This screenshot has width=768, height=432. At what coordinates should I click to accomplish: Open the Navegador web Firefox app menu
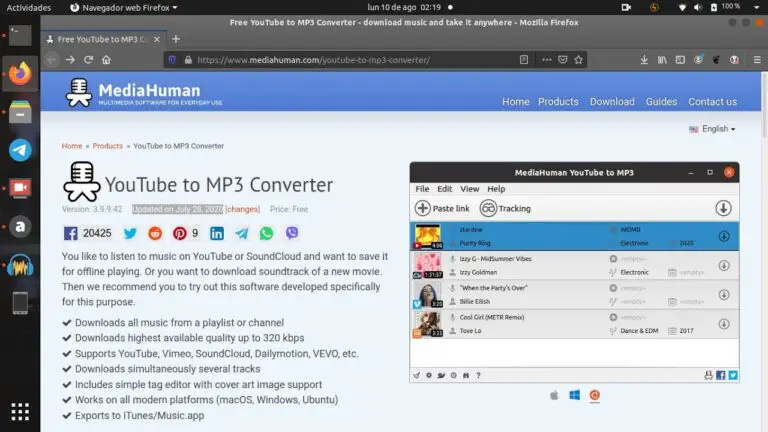(x=124, y=7)
